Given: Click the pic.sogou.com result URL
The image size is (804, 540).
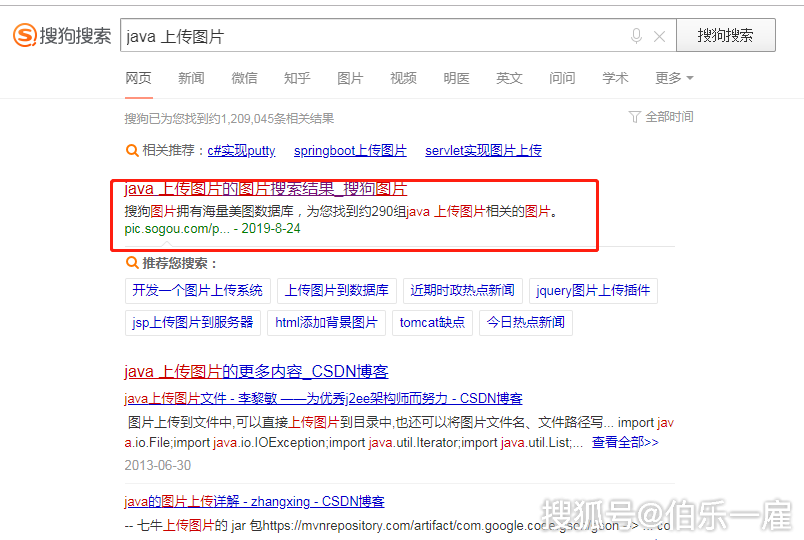Looking at the screenshot, I should point(177,228).
